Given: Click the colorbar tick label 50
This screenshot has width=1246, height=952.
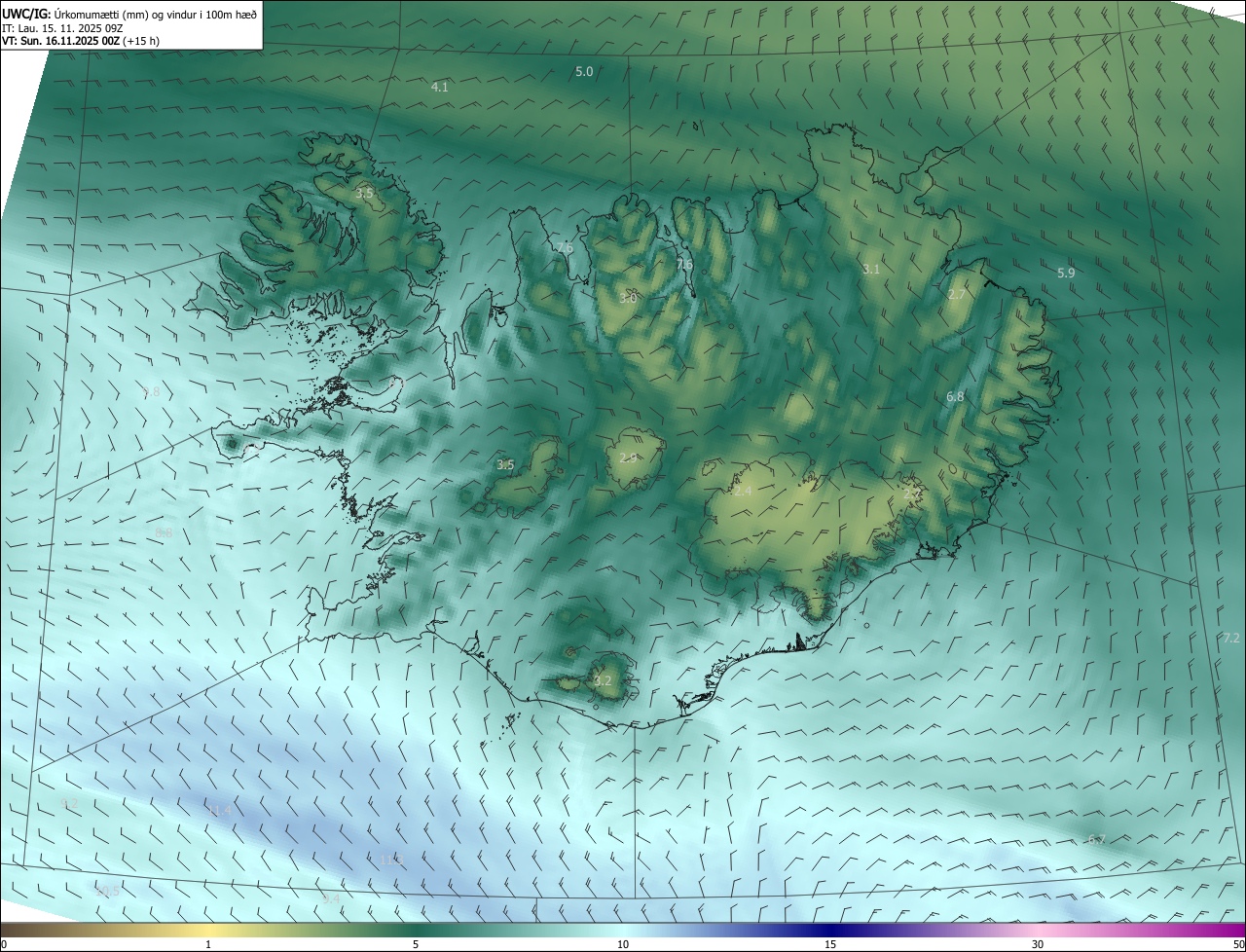Looking at the screenshot, I should click(1238, 944).
